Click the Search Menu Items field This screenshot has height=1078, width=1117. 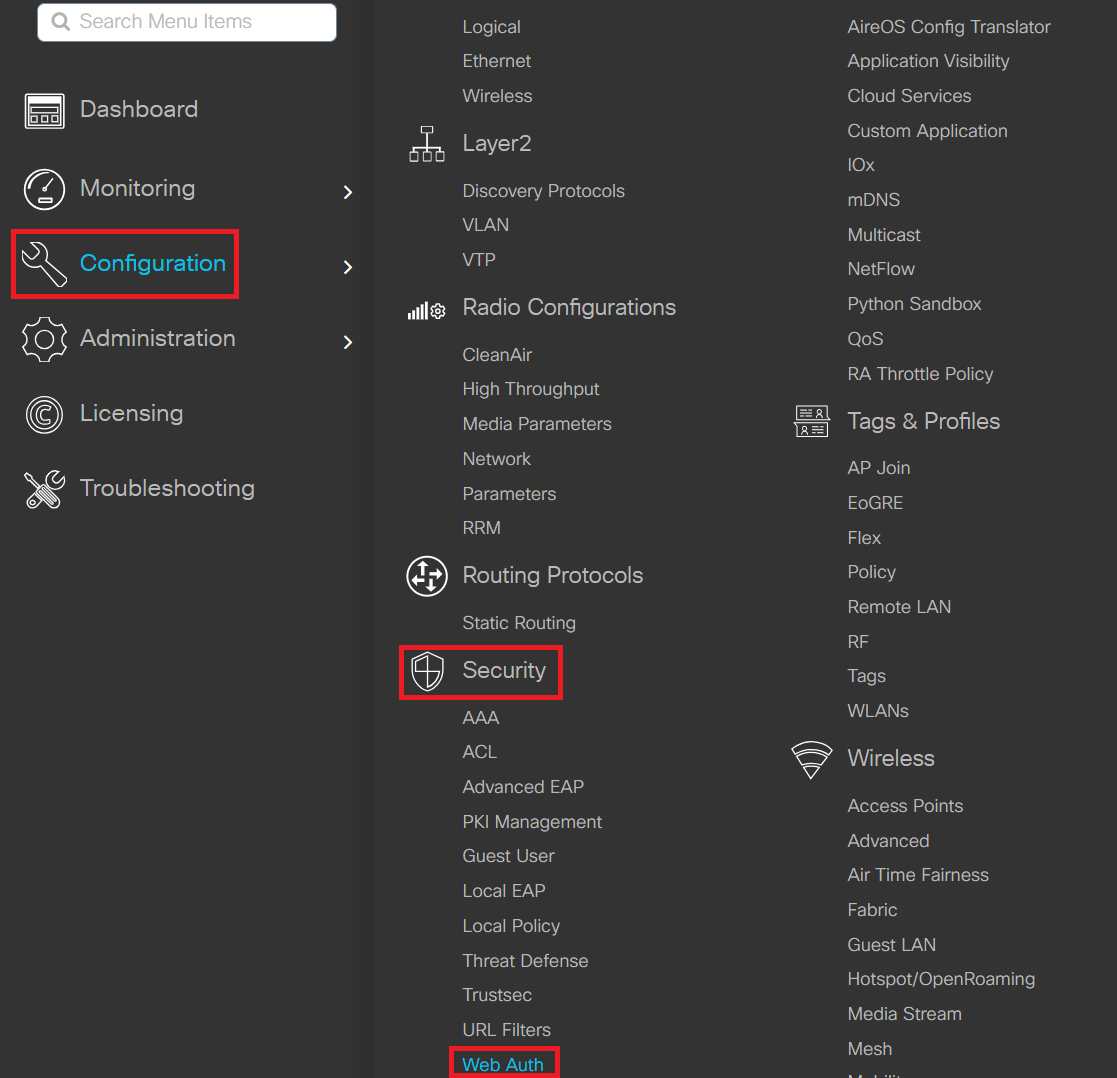tap(187, 22)
